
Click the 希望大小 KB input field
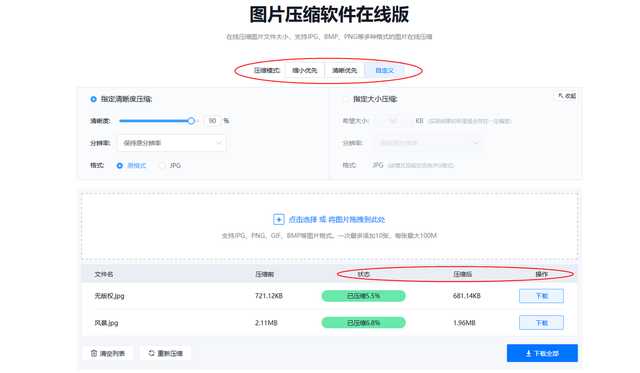tap(393, 121)
